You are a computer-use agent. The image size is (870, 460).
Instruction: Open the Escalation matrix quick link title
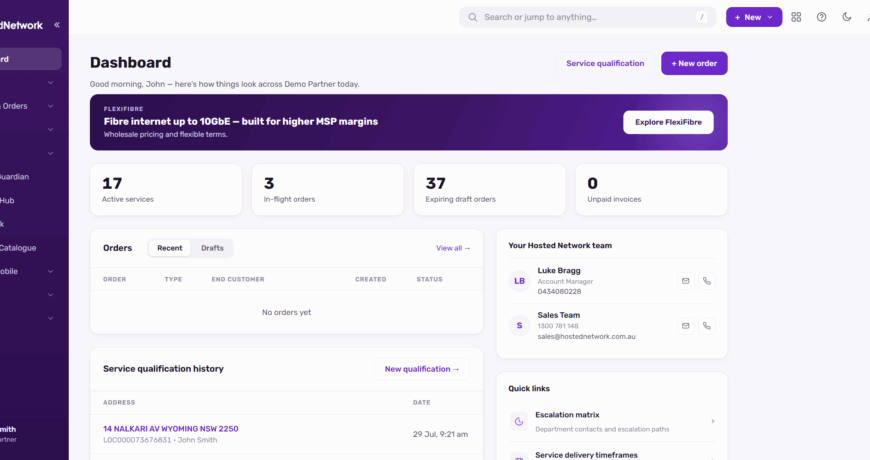[567, 414]
